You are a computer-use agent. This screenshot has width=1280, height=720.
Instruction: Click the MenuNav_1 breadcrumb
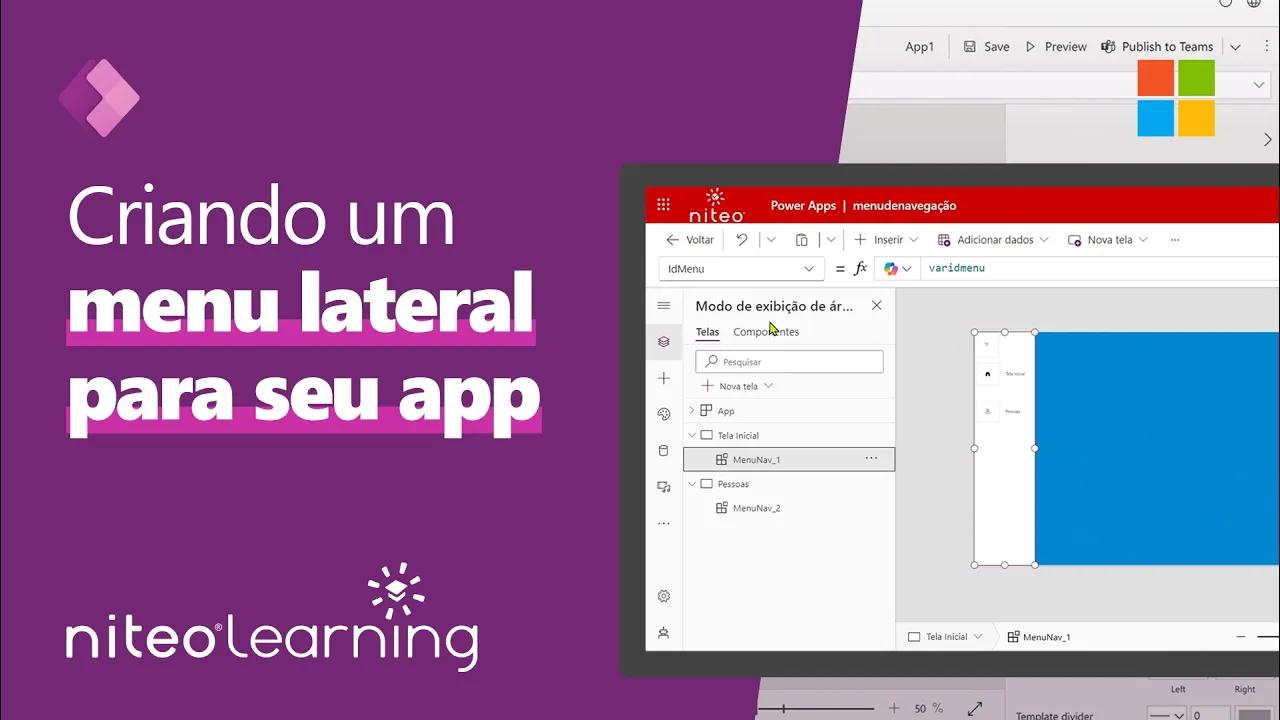point(1039,637)
